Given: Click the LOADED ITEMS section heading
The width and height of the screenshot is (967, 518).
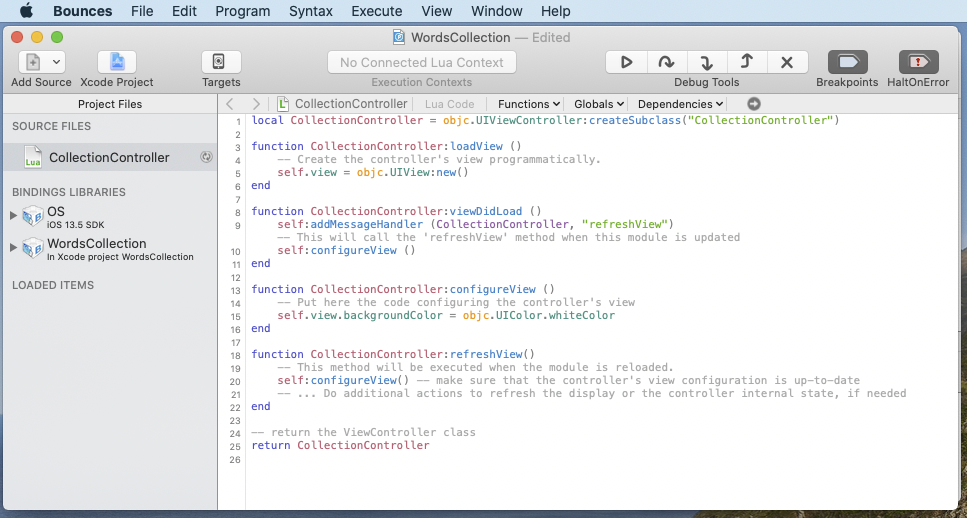Looking at the screenshot, I should click(53, 286).
